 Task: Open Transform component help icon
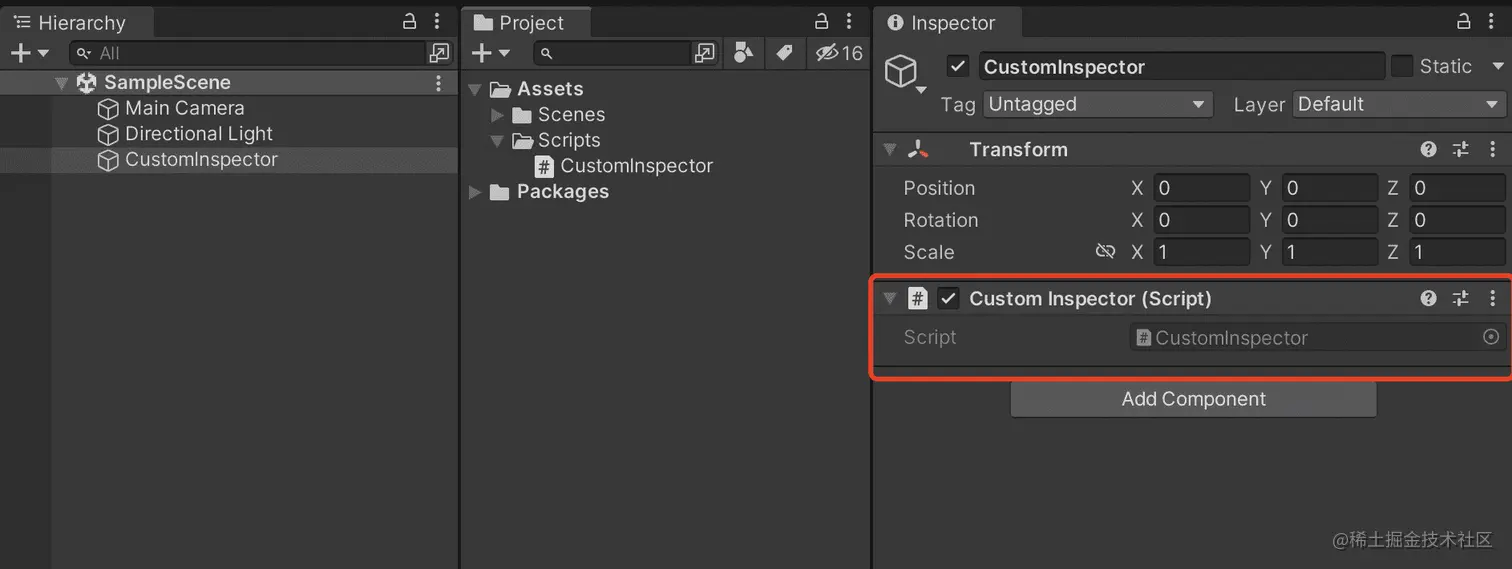point(1428,149)
